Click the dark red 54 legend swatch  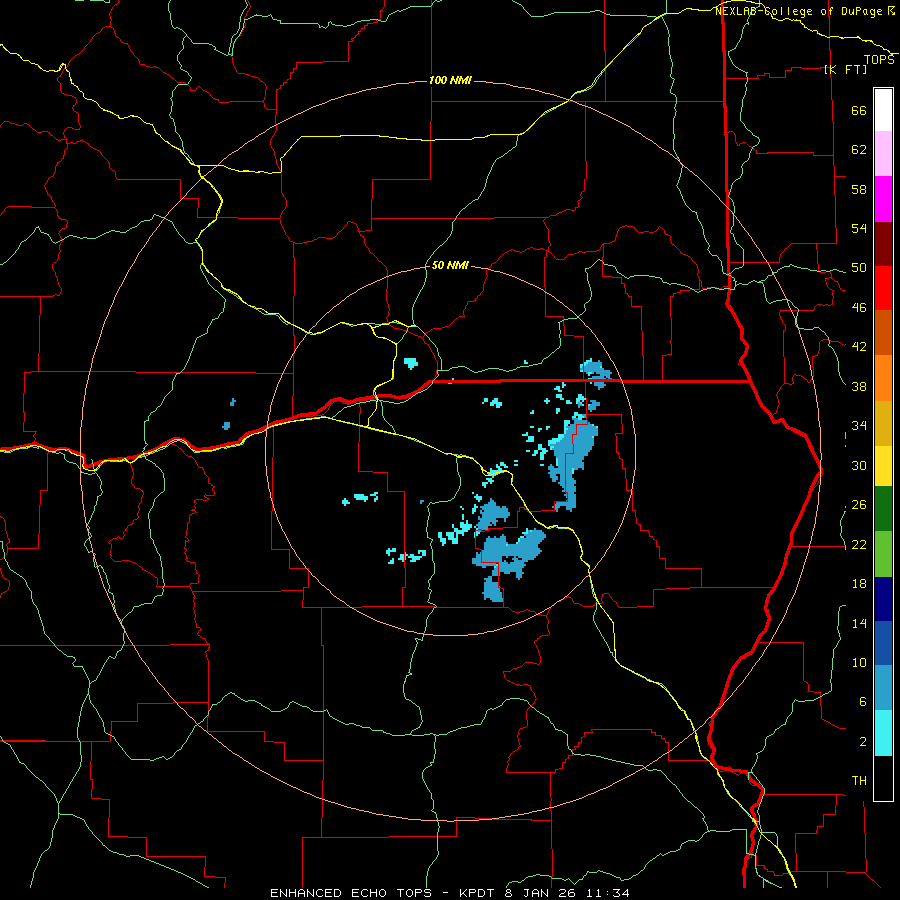(883, 244)
